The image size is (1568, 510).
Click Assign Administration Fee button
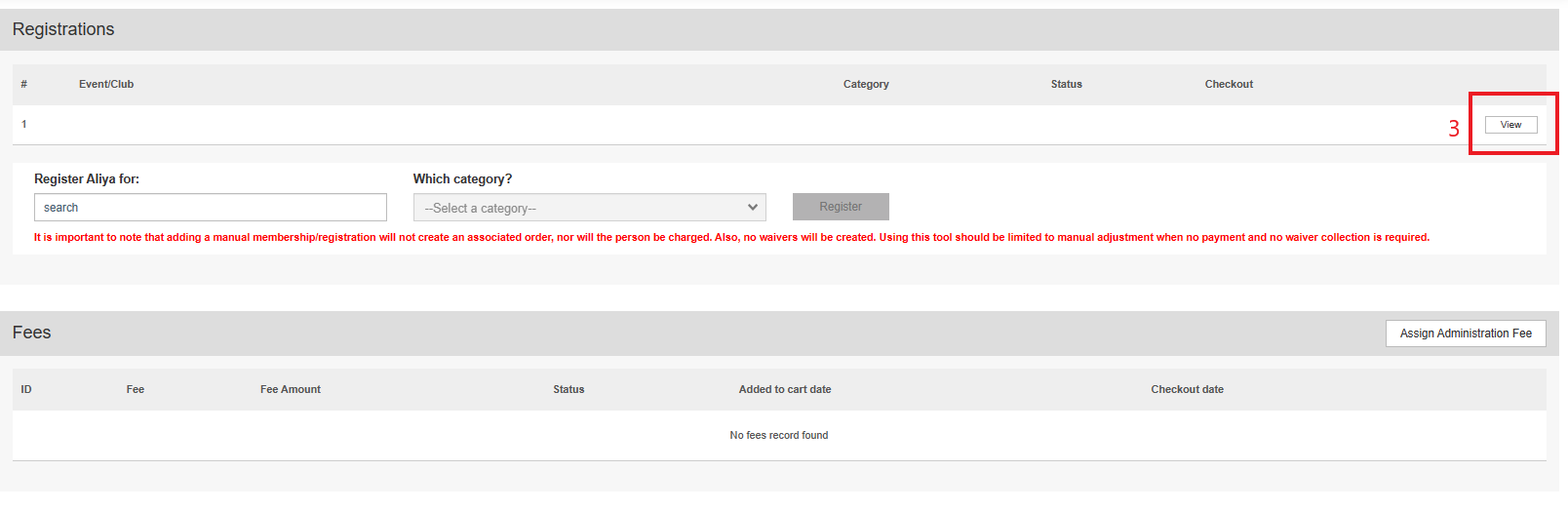coord(1465,333)
